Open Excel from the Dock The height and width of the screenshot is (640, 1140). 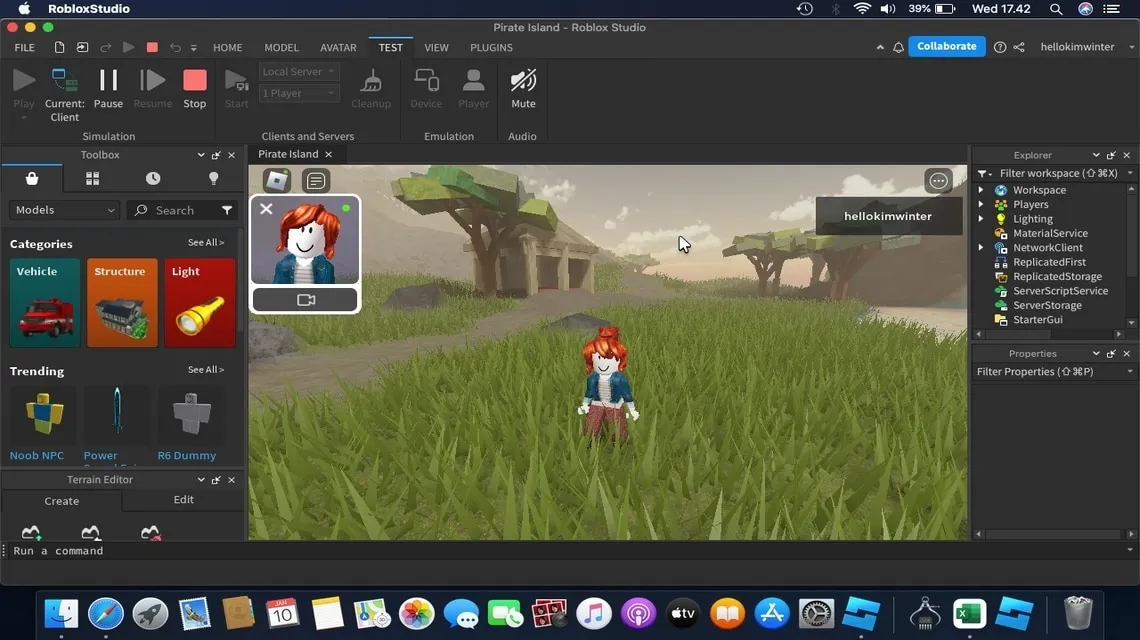tap(969, 614)
